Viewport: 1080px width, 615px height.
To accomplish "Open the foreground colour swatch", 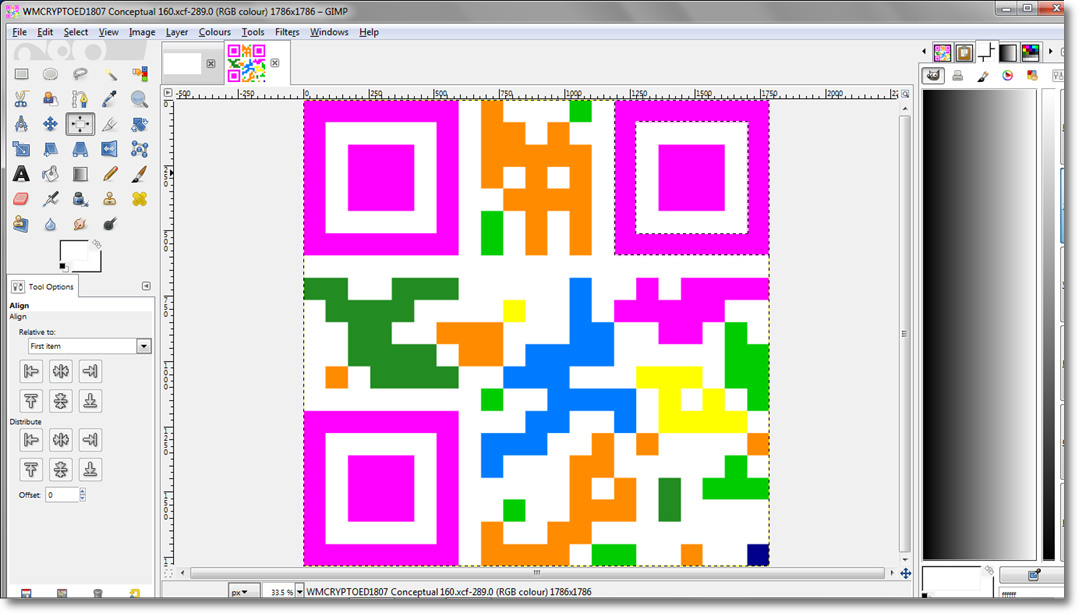I will [x=72, y=250].
